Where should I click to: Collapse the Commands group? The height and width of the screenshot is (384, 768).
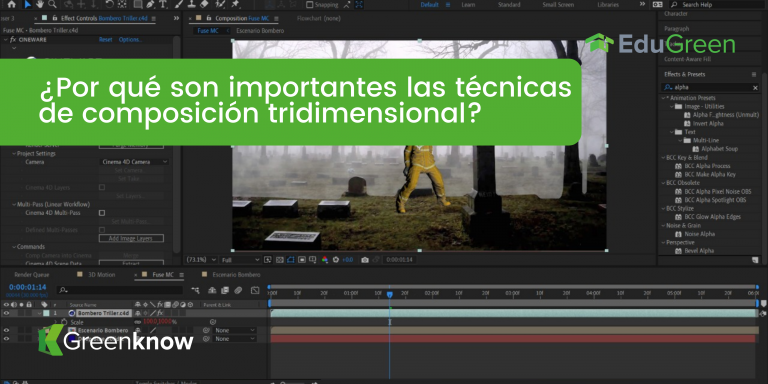pos(14,247)
